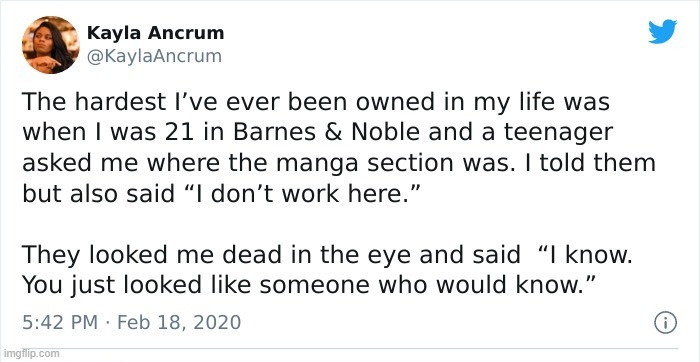Image resolution: width=700 pixels, height=362 pixels.
Task: Open the @KaylaAncrum handle link
Action: coord(154,56)
